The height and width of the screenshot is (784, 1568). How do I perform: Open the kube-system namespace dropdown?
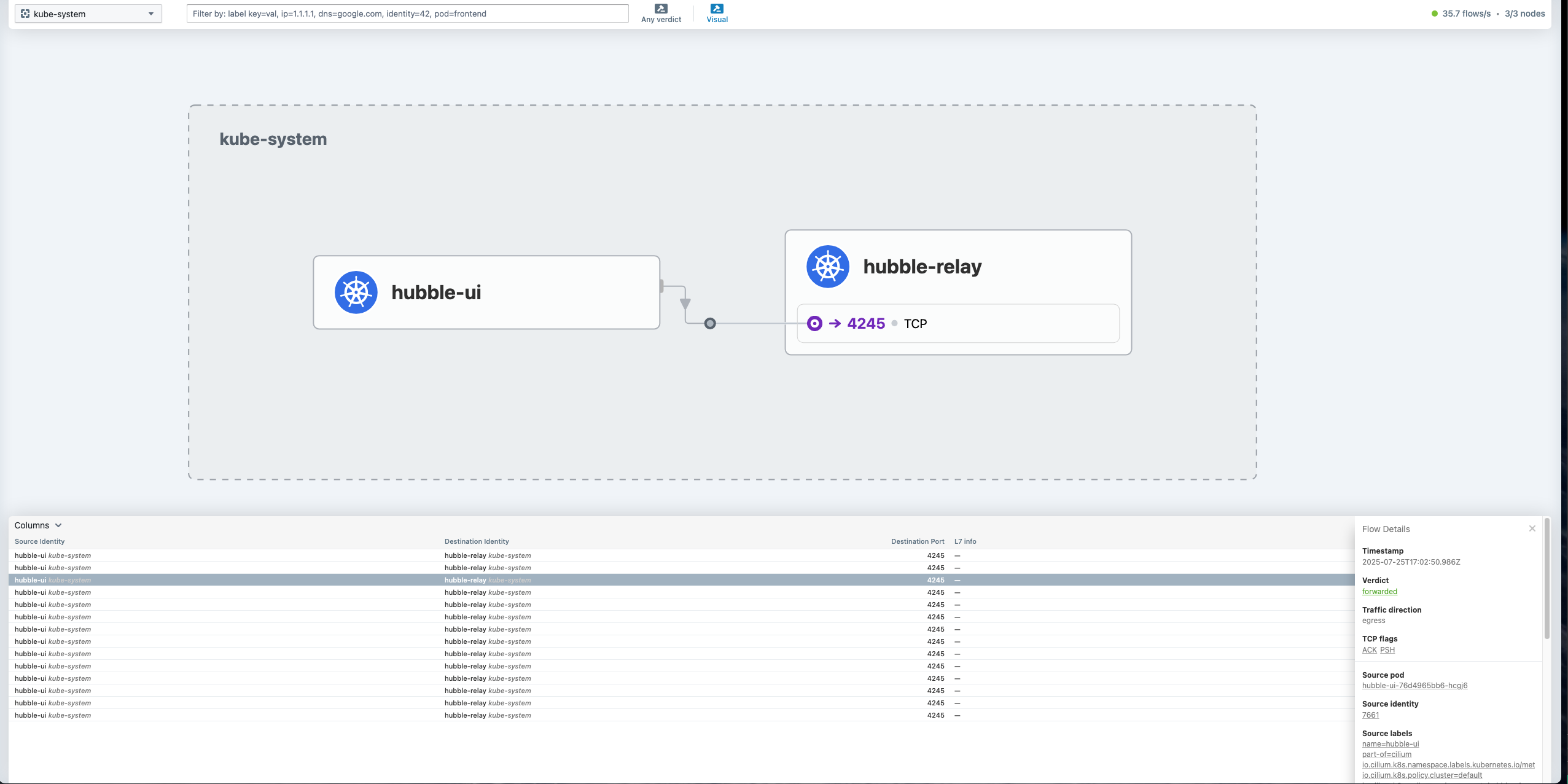click(88, 14)
